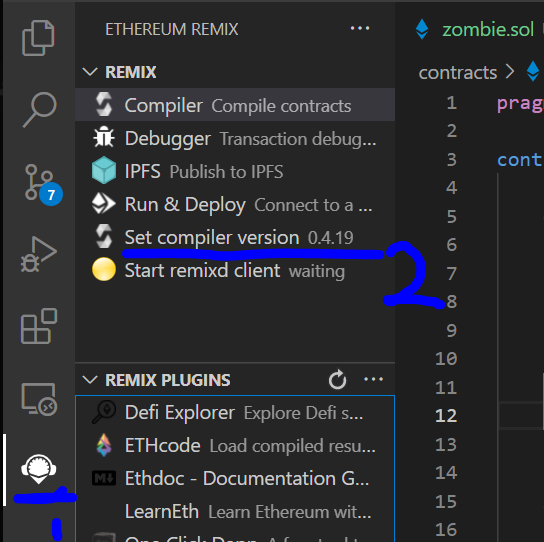
Task: Click the Set compiler version icon
Action: 104,236
